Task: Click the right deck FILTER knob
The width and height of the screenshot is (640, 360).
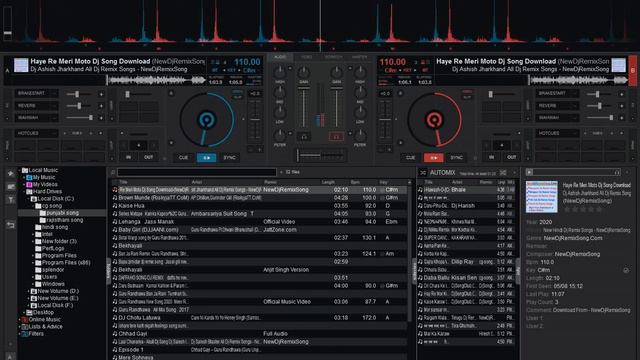Action: tap(360, 135)
